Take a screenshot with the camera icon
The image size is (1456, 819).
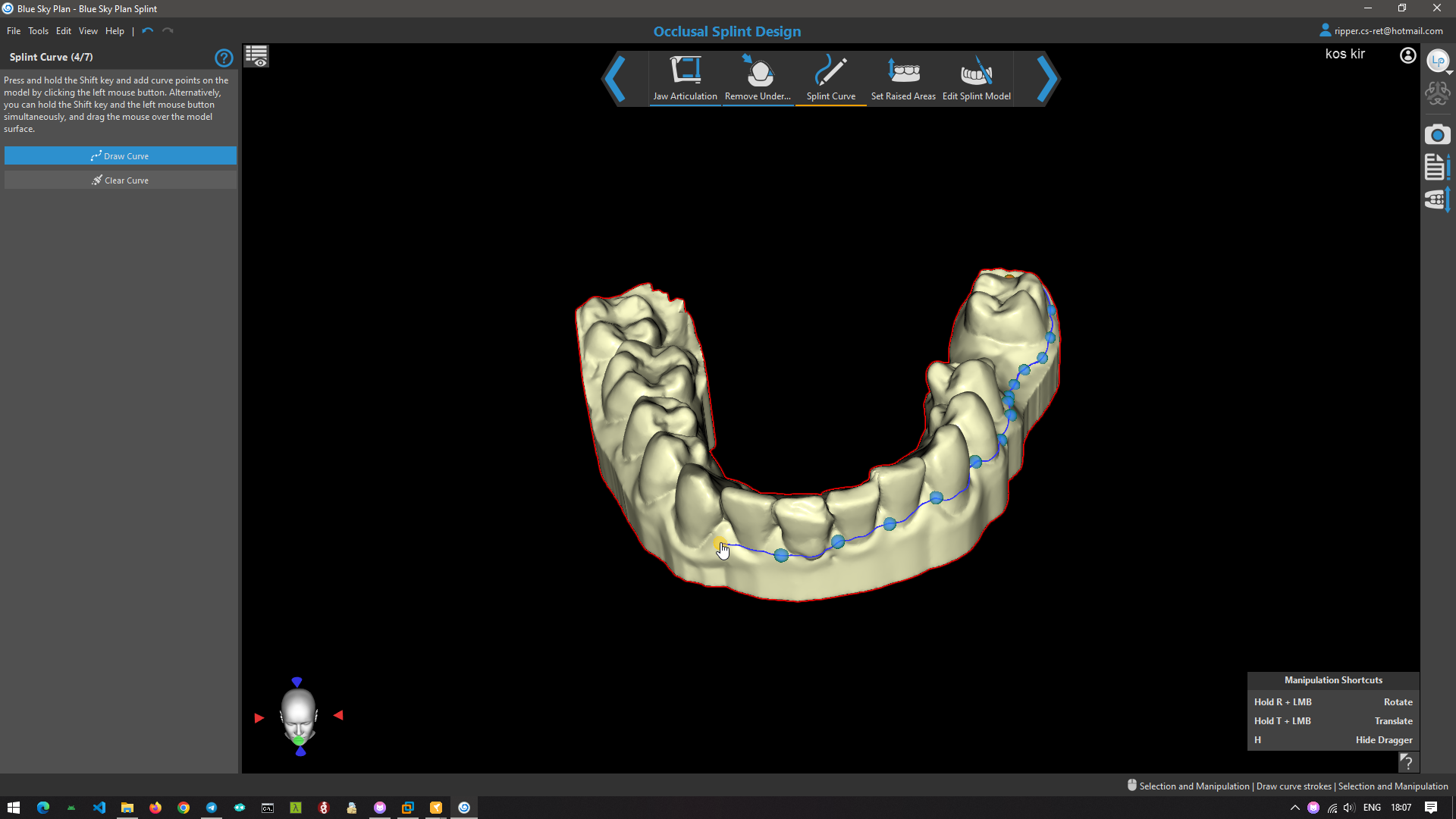point(1437,135)
